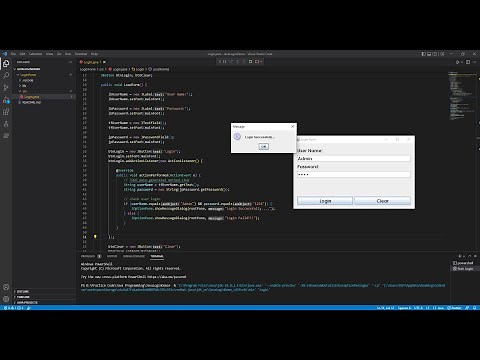Open the Extensions view

6,112
